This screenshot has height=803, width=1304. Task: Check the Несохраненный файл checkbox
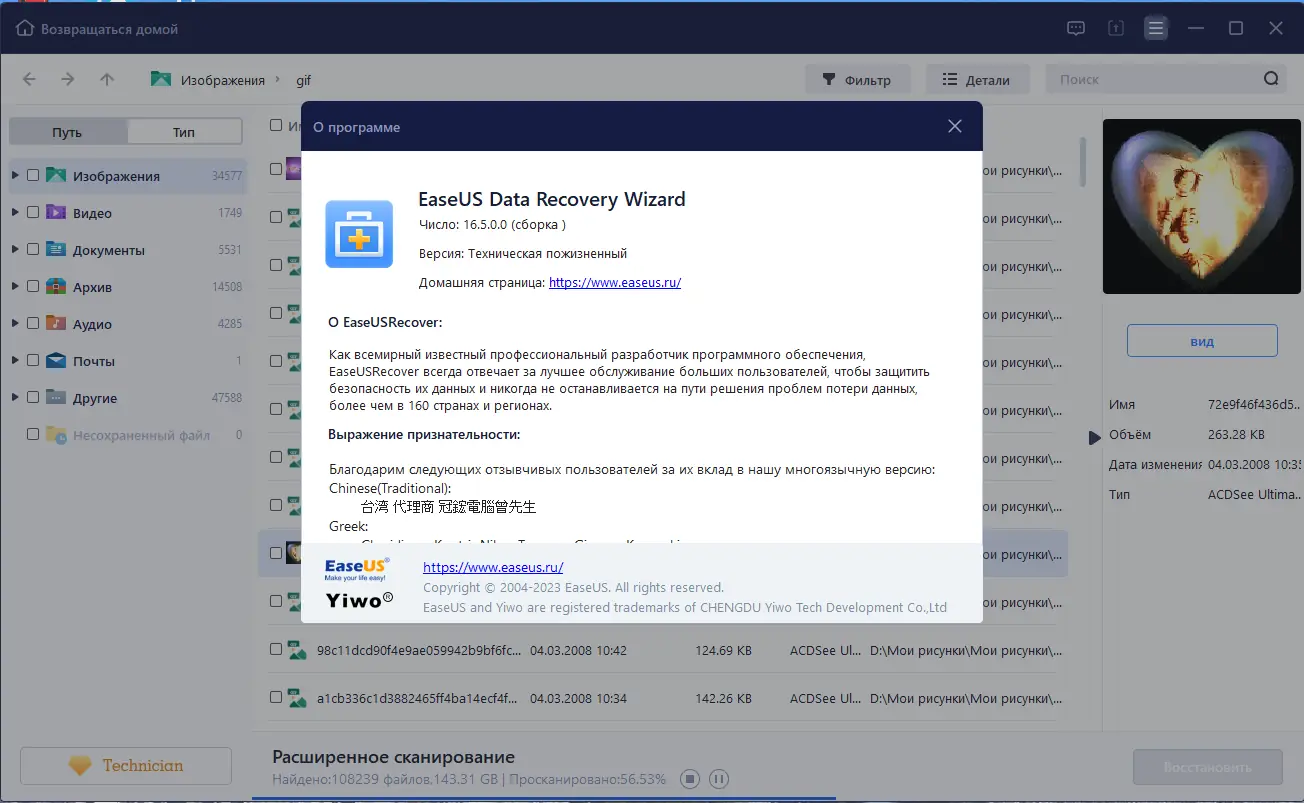(31, 435)
